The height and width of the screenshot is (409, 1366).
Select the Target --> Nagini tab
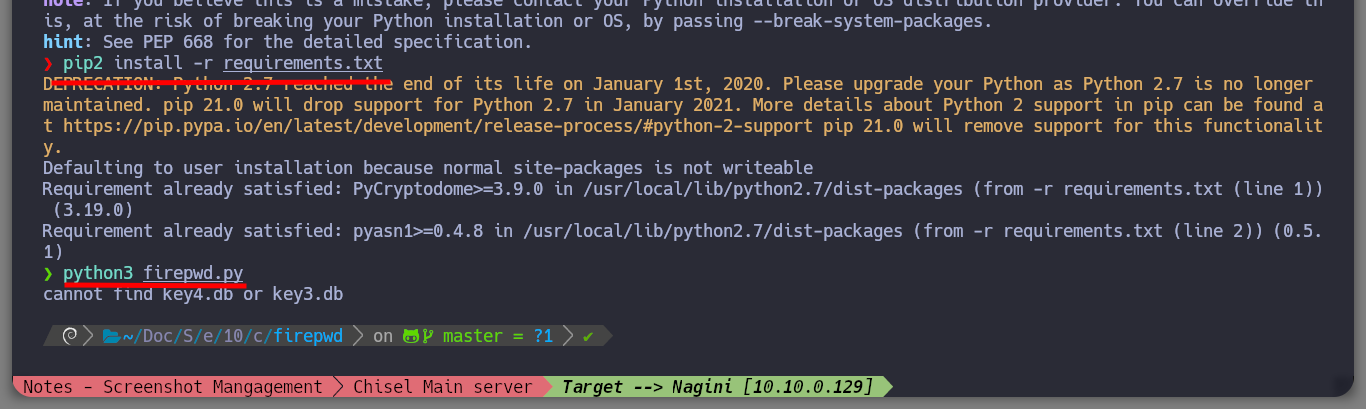(x=717, y=386)
